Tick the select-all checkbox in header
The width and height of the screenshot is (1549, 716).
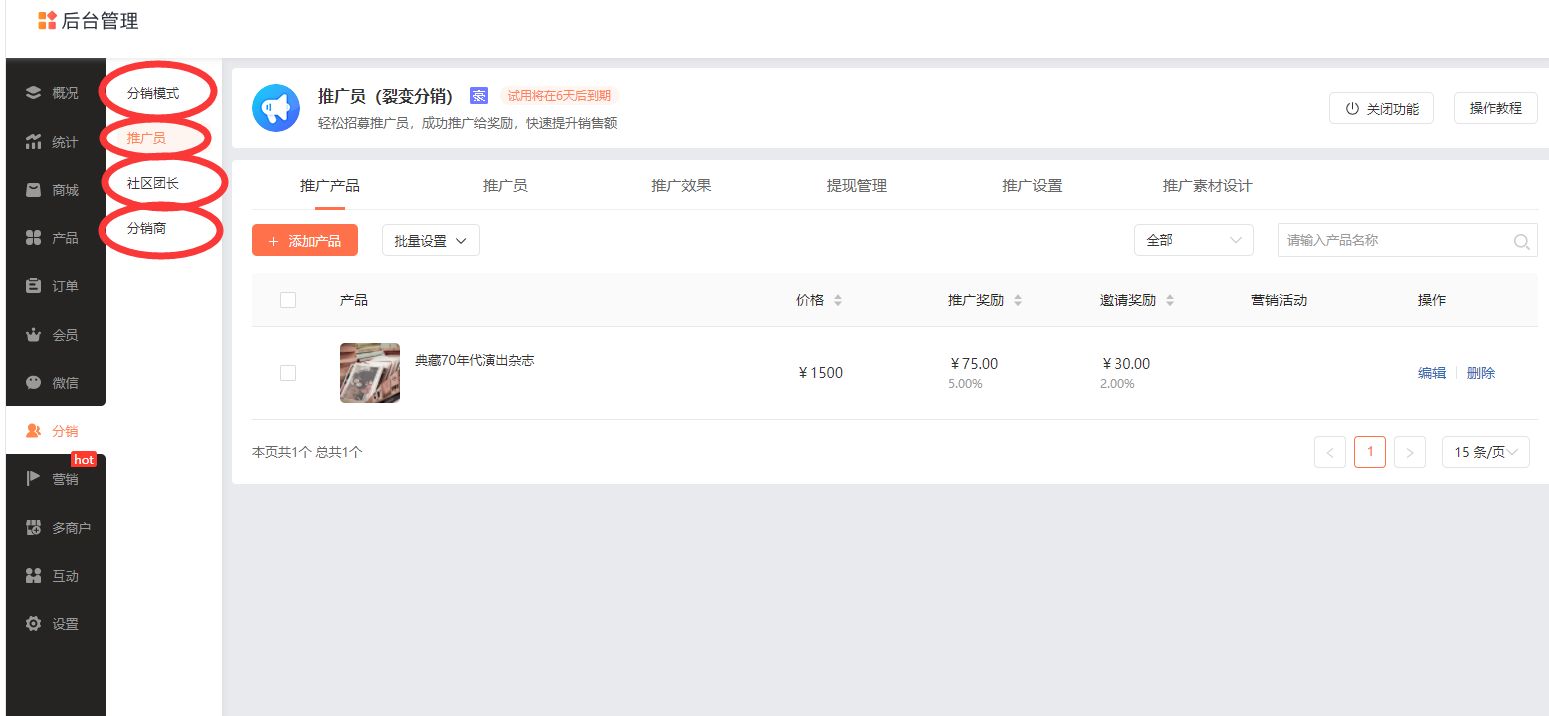coord(288,300)
